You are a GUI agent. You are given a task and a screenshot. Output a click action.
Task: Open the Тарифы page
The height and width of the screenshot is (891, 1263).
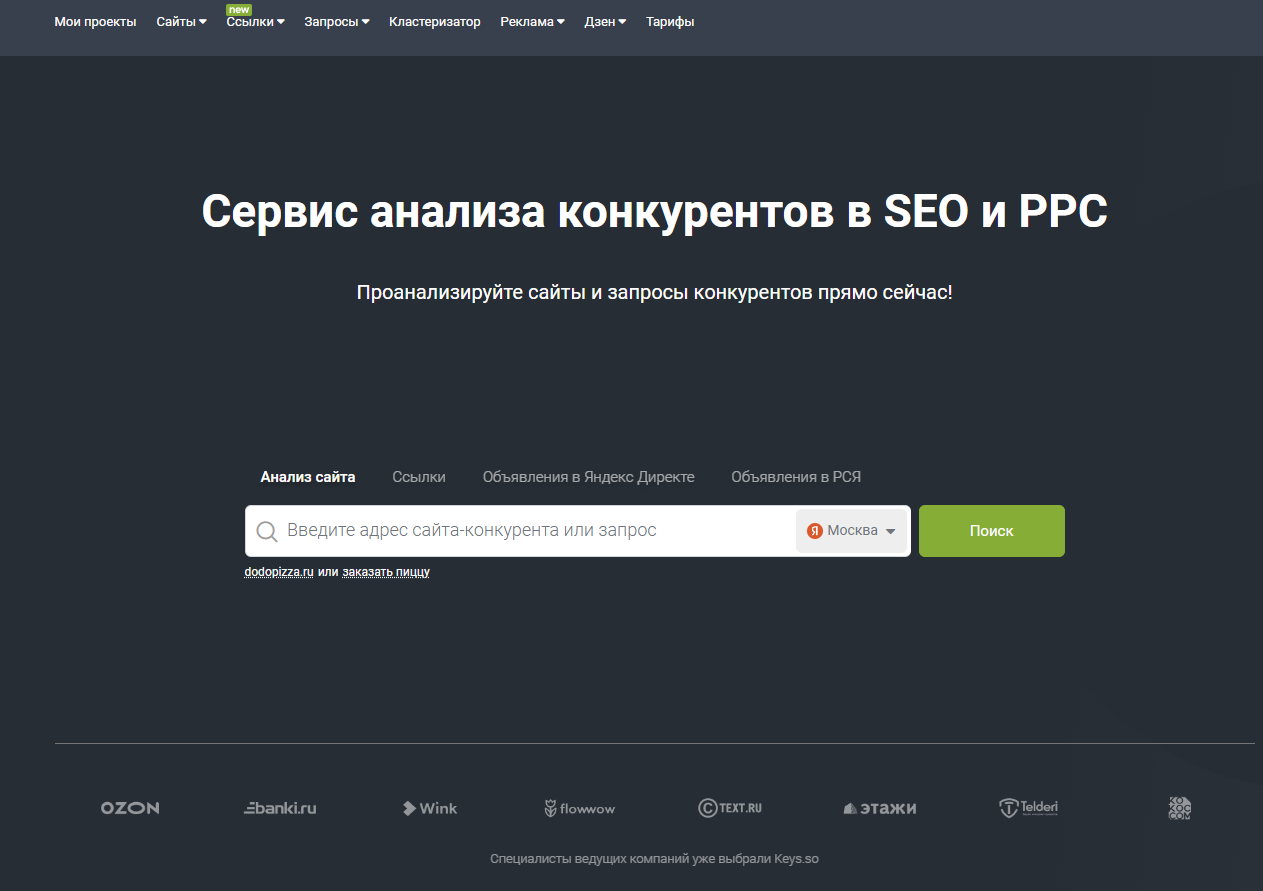670,22
